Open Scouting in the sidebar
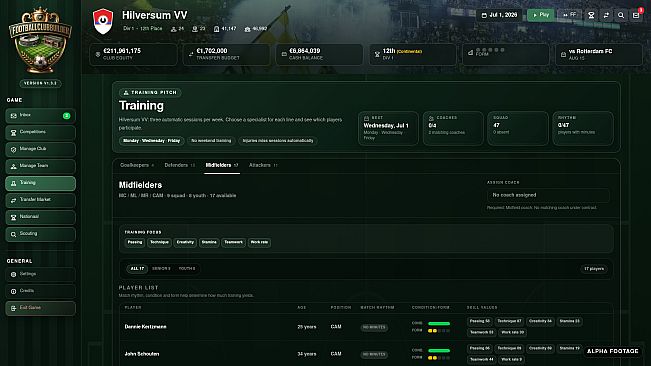Screen dimensions: 651x366 (40, 234)
